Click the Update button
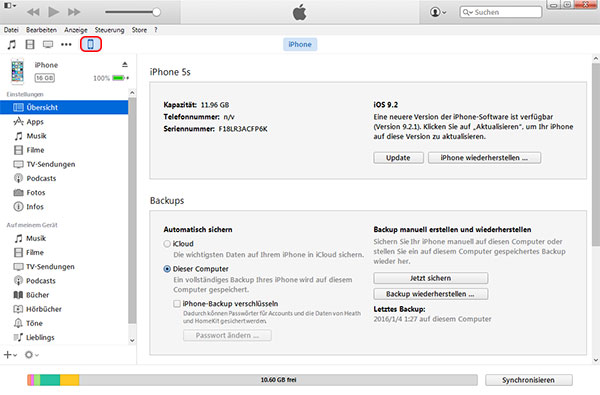Image resolution: width=600 pixels, height=395 pixels. tap(398, 158)
